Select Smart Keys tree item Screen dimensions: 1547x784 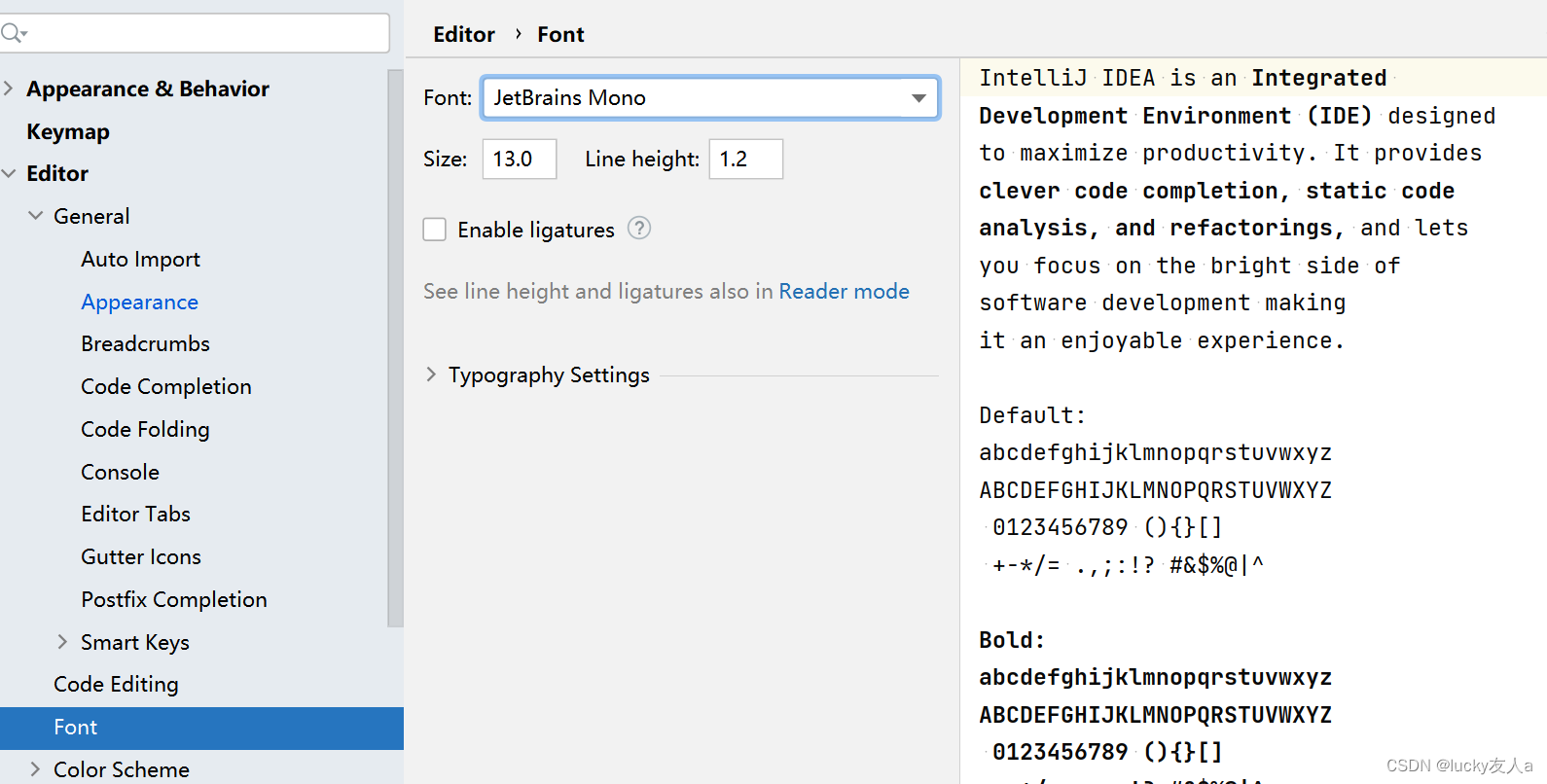click(135, 643)
